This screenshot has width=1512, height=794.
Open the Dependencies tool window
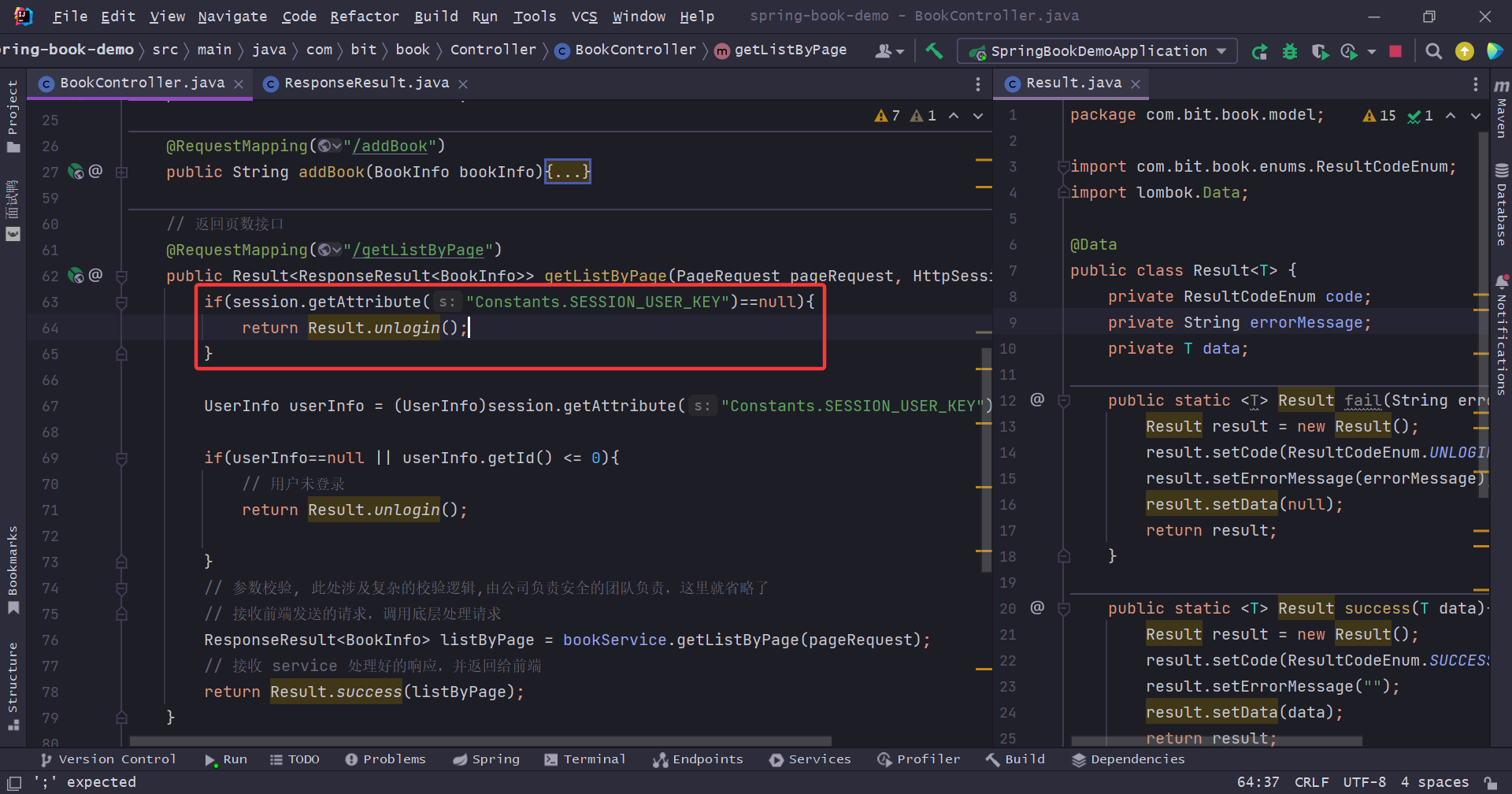(1128, 759)
